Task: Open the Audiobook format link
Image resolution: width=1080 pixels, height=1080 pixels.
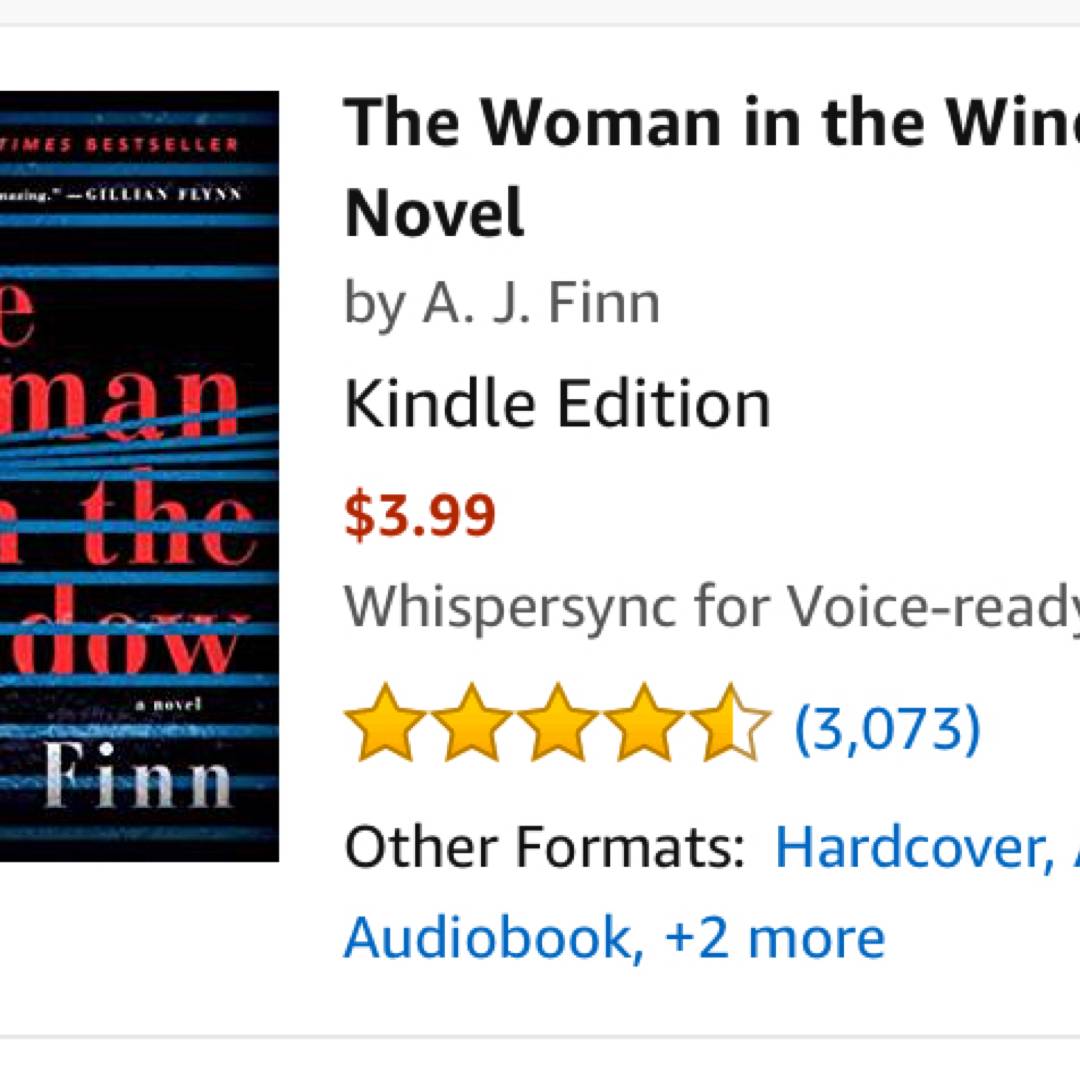Action: coord(492,937)
